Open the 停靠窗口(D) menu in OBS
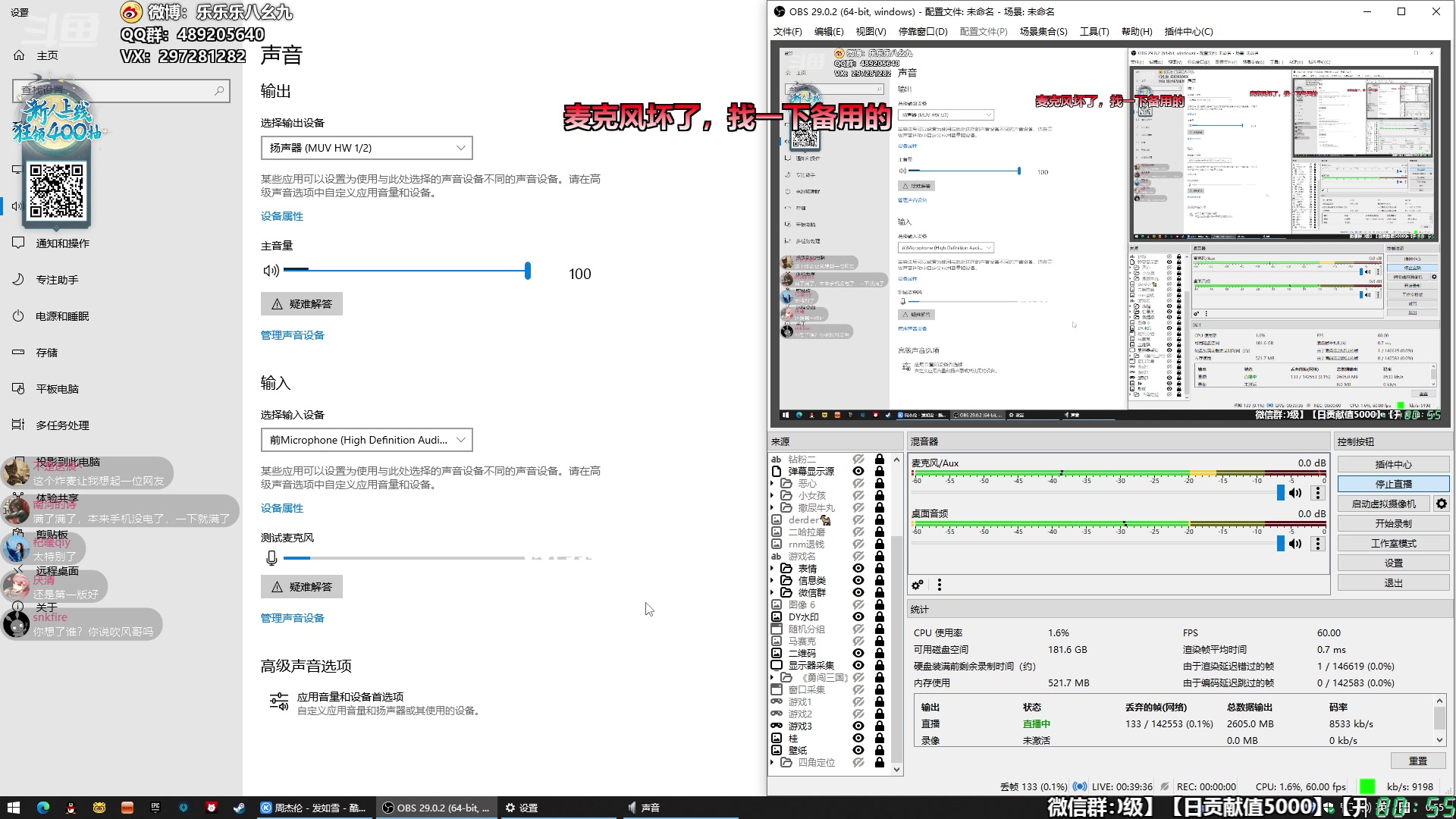Viewport: 1456px width, 819px height. click(923, 32)
